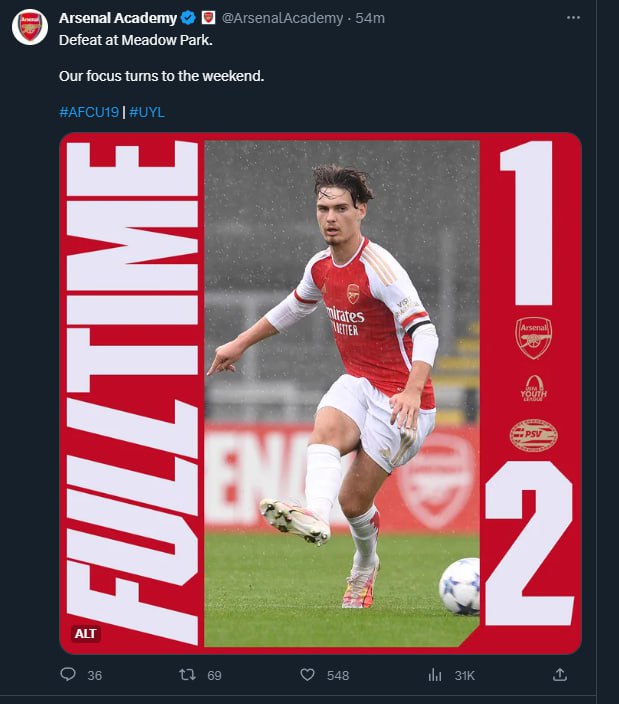The image size is (619, 704).
Task: Open tweet permalink via 54m timestamp
Action: click(x=371, y=18)
